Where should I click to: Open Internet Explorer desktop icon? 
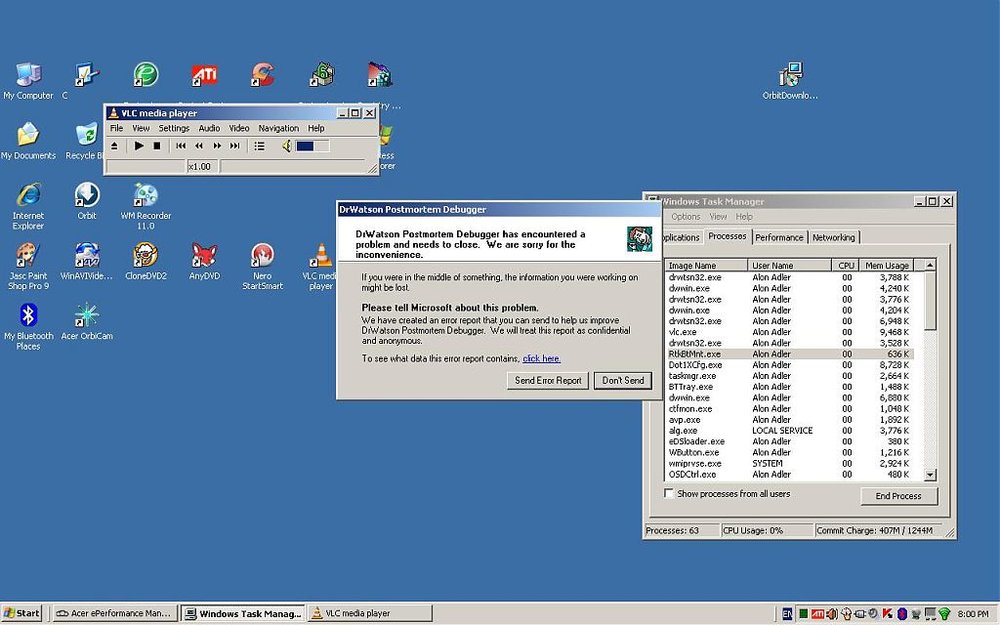click(28, 206)
